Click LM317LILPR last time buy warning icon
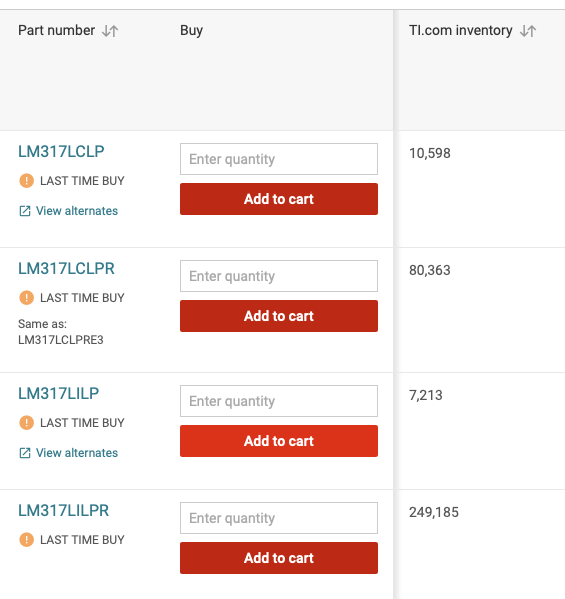The width and height of the screenshot is (565, 599). (26, 540)
